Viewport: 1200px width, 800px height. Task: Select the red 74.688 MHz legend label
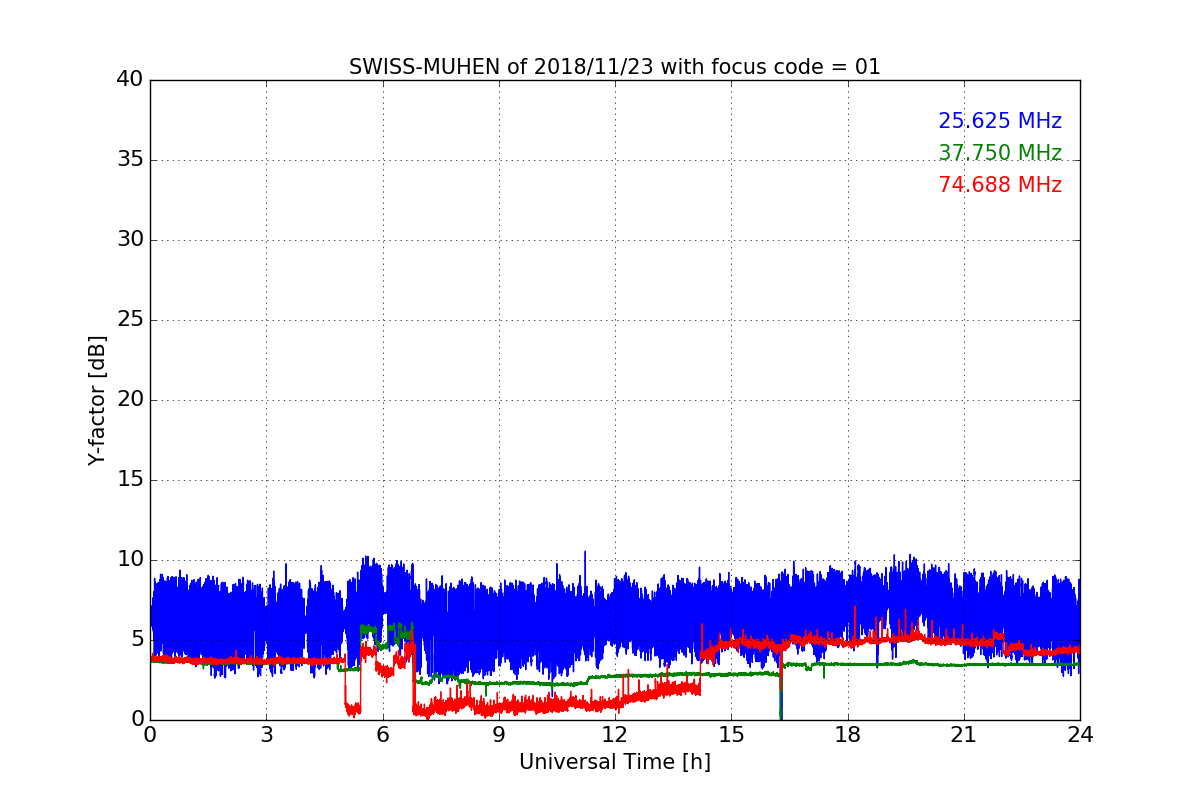click(x=1000, y=185)
